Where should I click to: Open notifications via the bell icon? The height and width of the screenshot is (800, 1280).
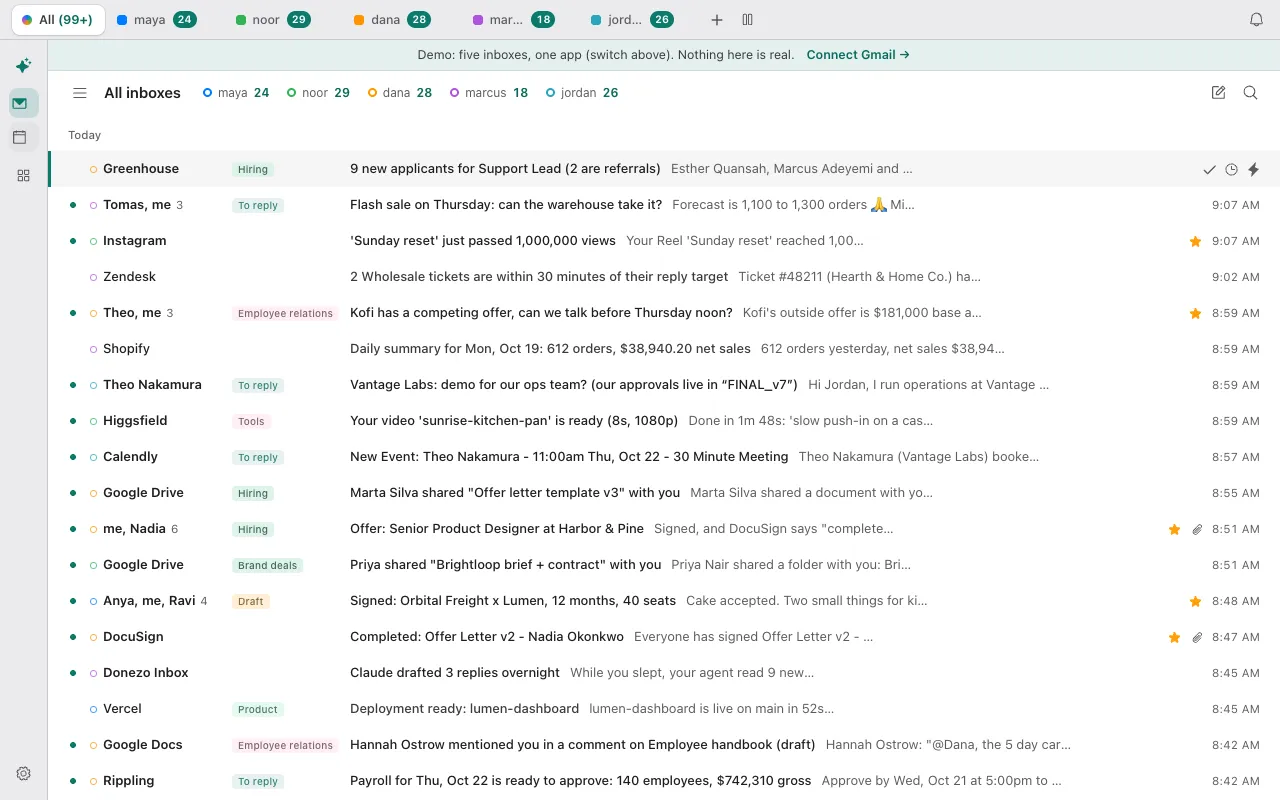pyautogui.click(x=1257, y=20)
